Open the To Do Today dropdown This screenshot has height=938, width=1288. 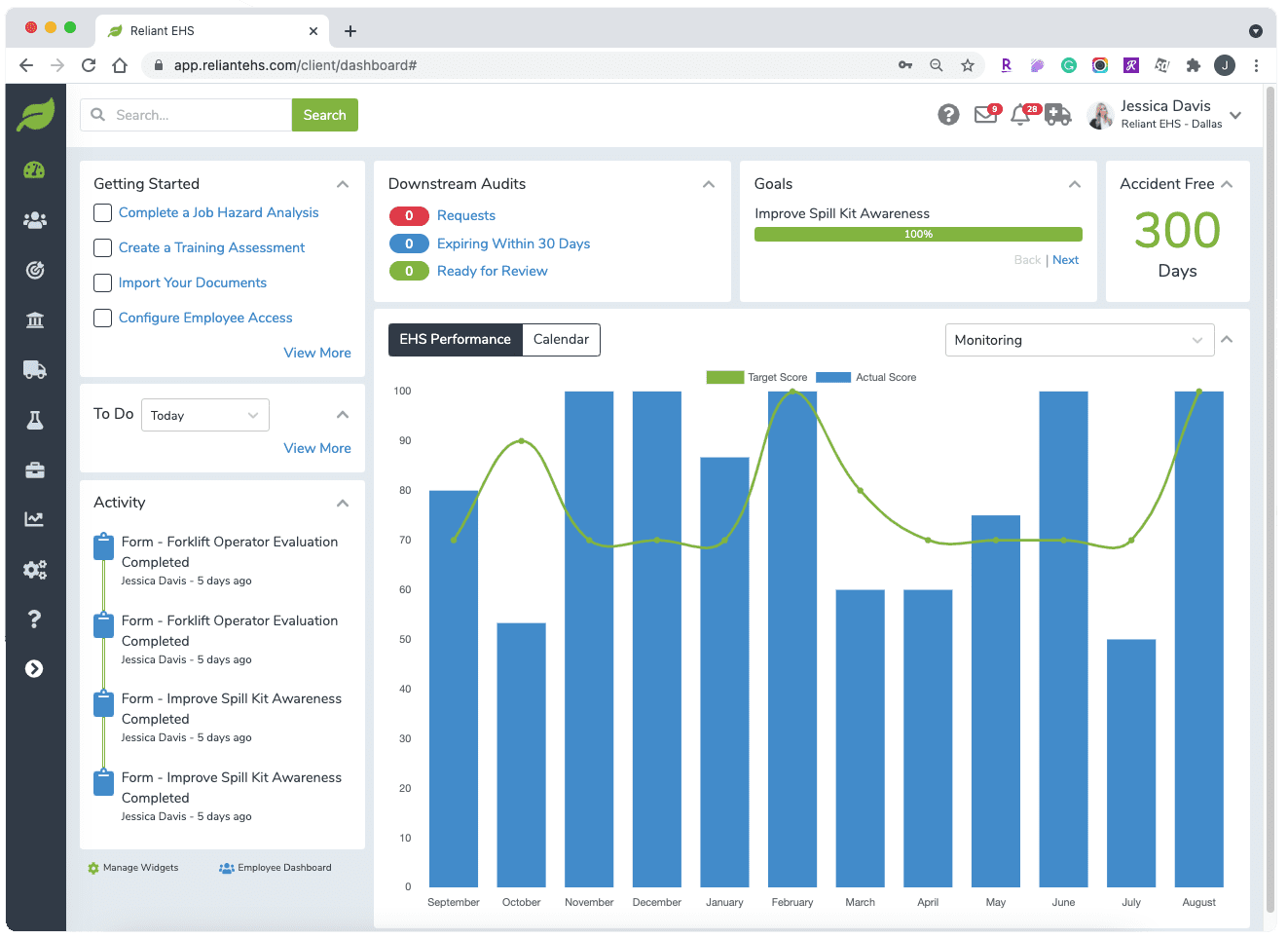(x=205, y=415)
